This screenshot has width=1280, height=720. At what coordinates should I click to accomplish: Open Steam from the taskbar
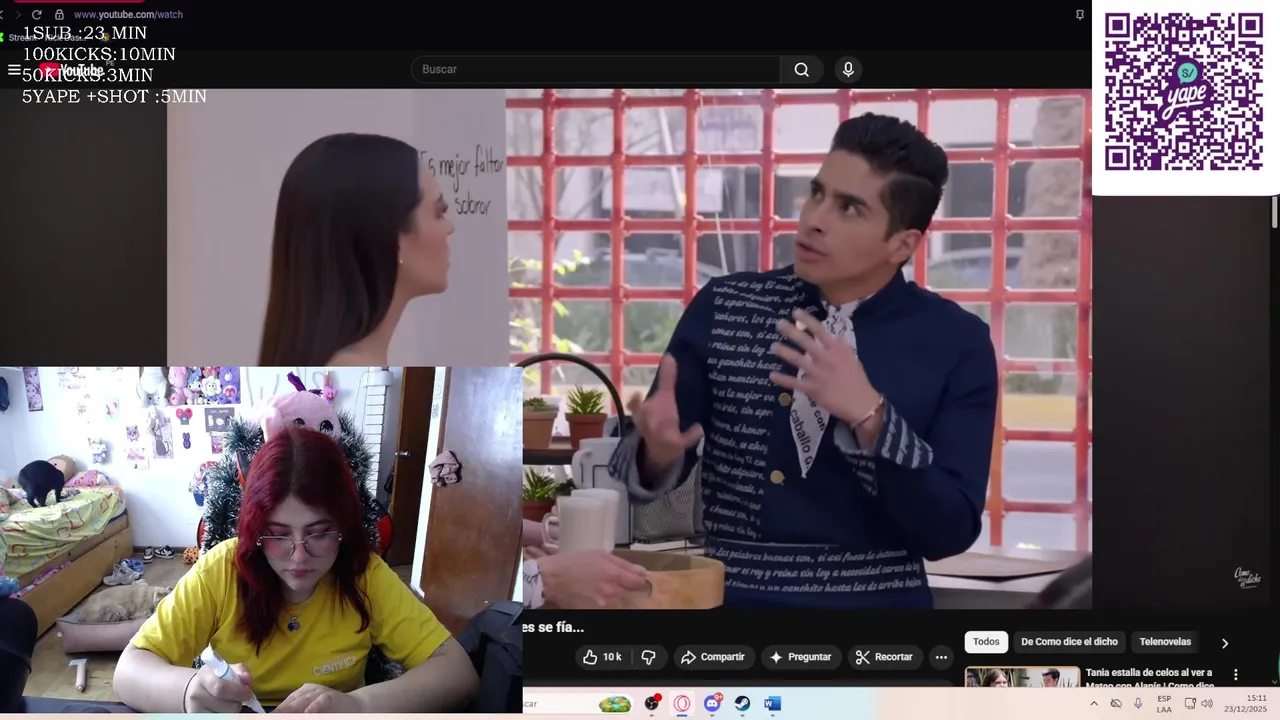[x=742, y=704]
